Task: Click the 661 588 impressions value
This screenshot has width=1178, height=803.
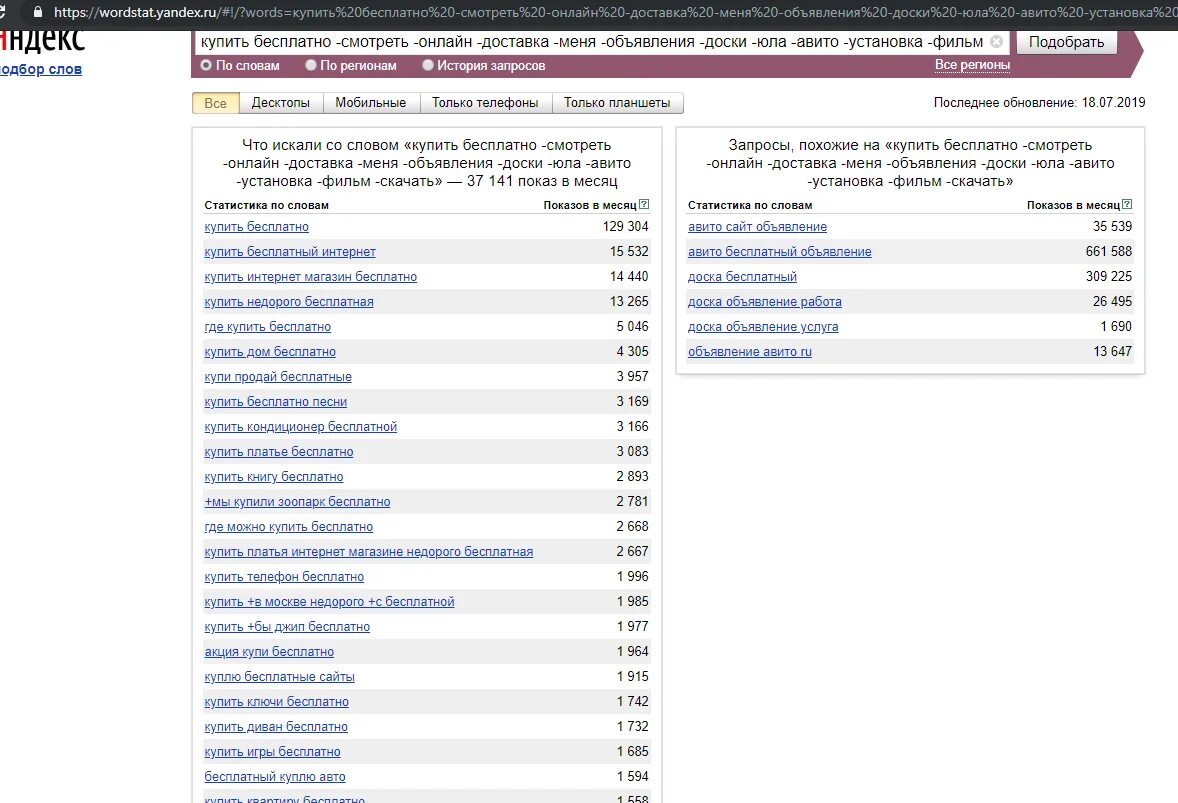Action: pos(1109,252)
